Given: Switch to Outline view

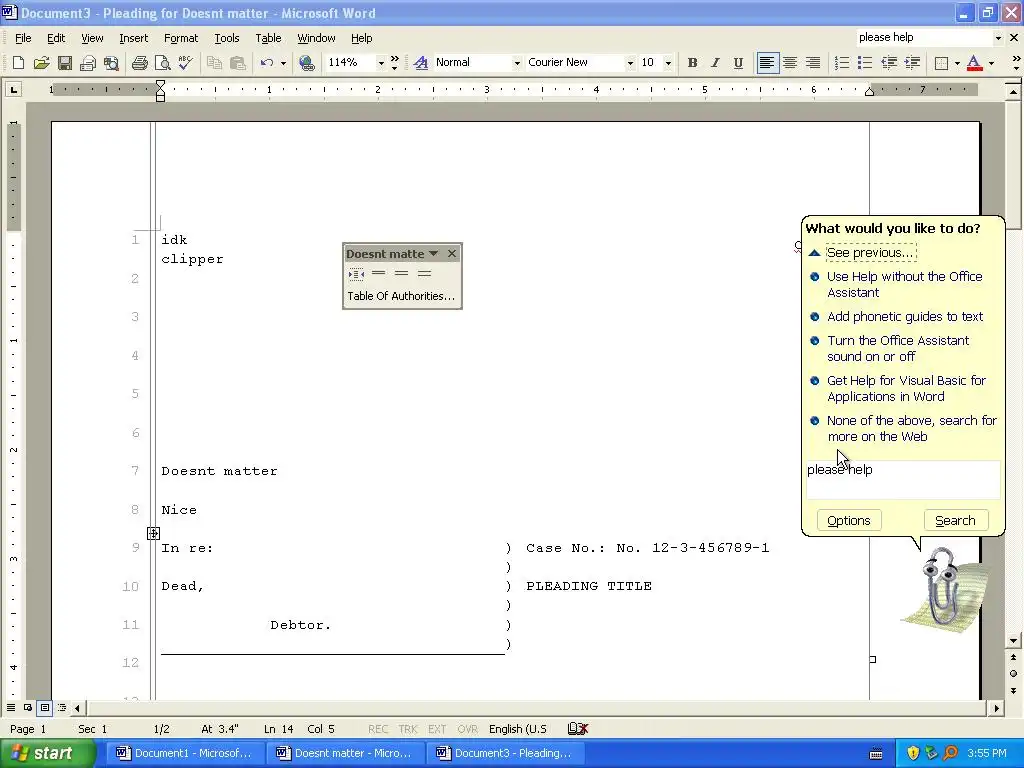Looking at the screenshot, I should [x=61, y=708].
